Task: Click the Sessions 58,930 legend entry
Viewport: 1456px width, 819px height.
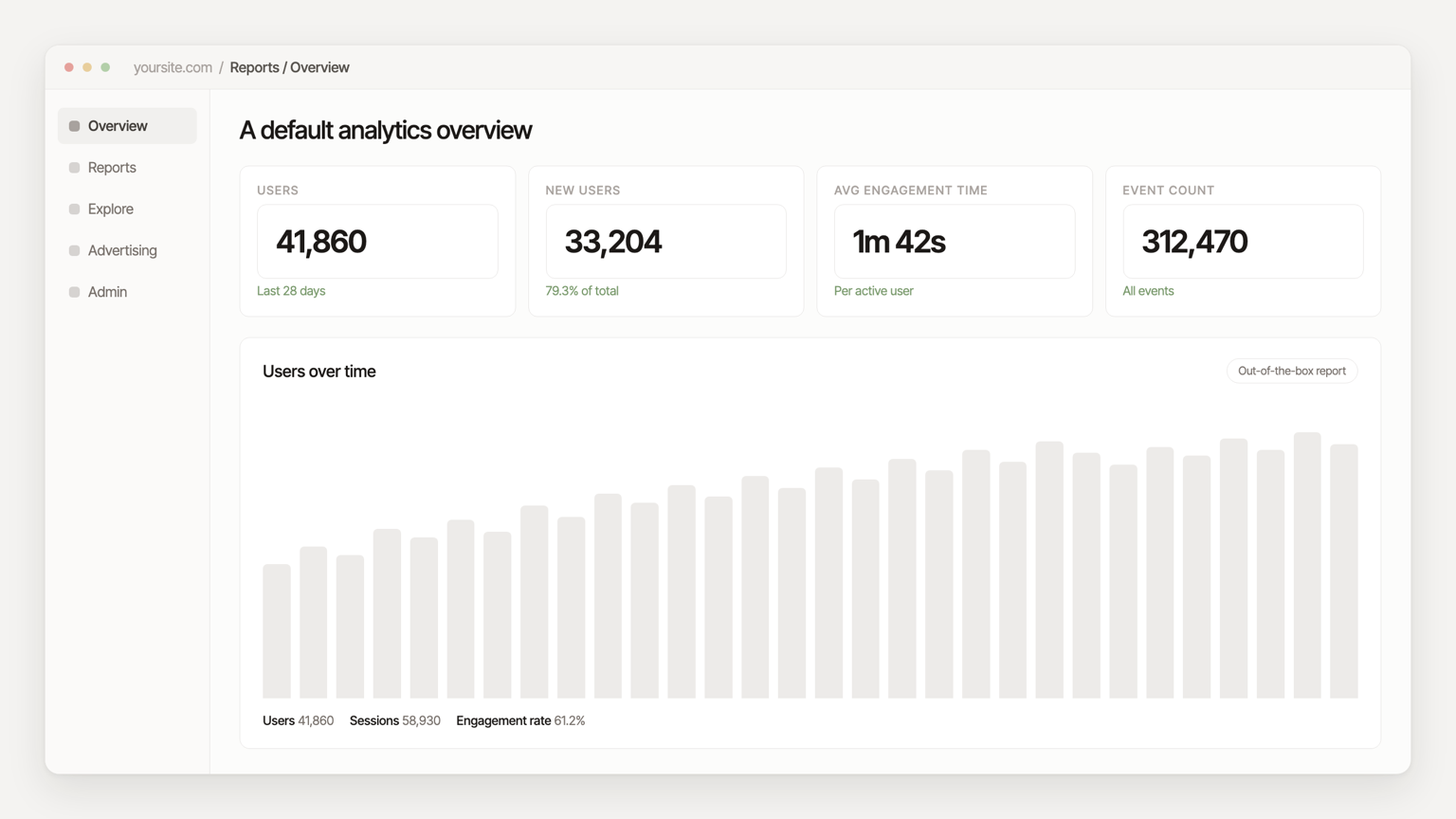Action: point(394,720)
